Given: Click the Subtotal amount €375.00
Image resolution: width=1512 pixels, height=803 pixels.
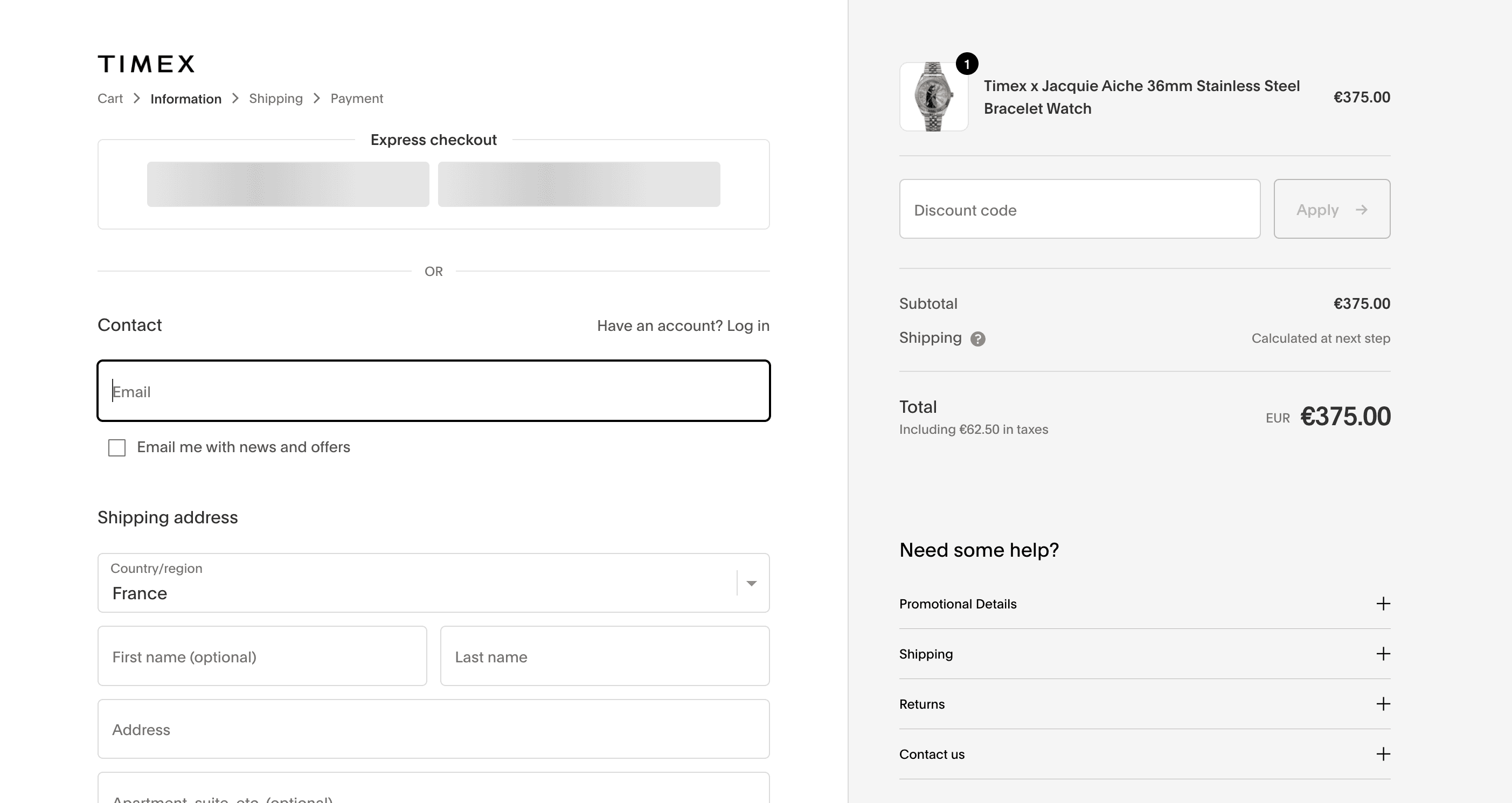Looking at the screenshot, I should click(x=1362, y=303).
